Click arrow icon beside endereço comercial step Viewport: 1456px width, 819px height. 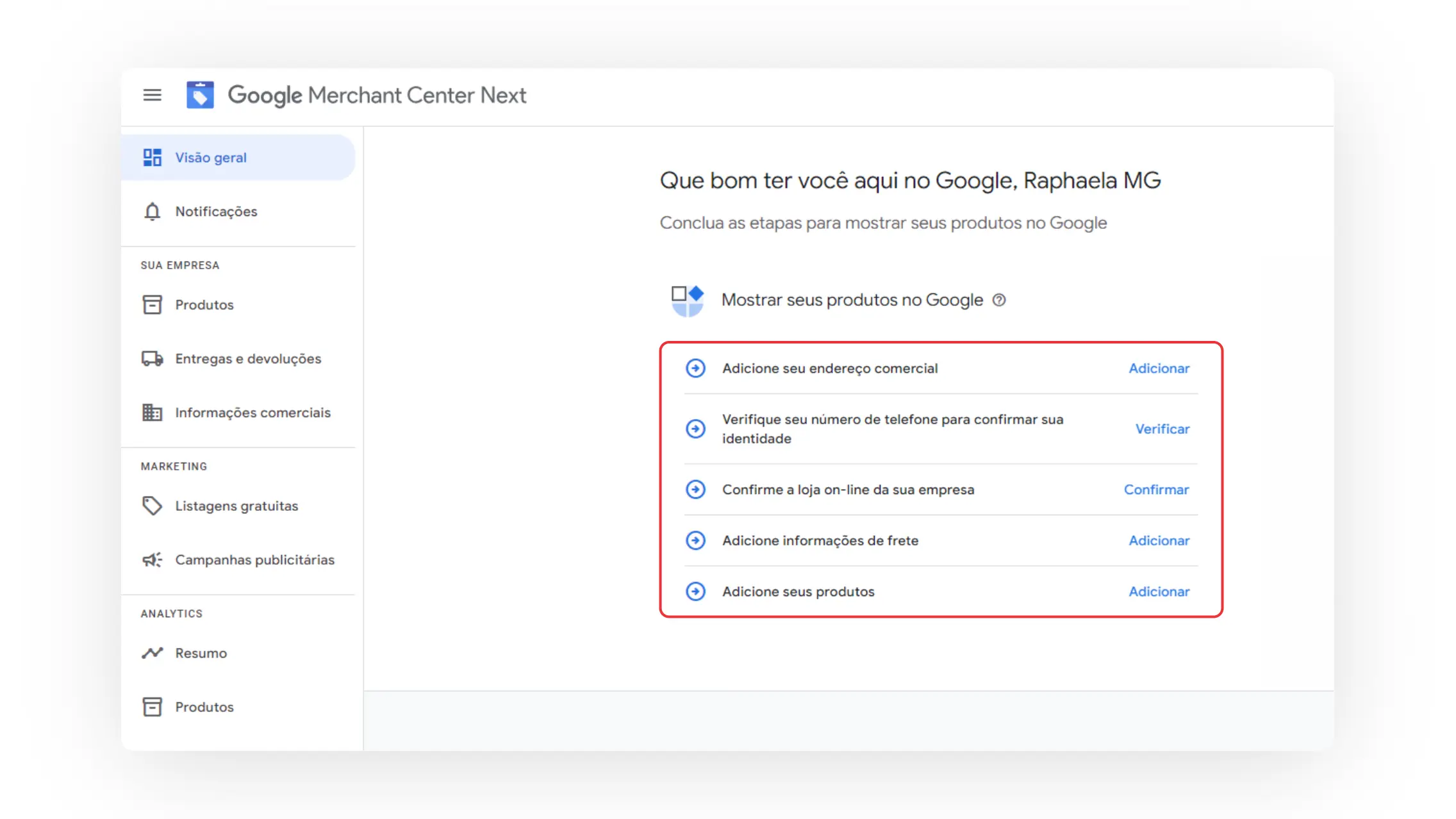695,368
